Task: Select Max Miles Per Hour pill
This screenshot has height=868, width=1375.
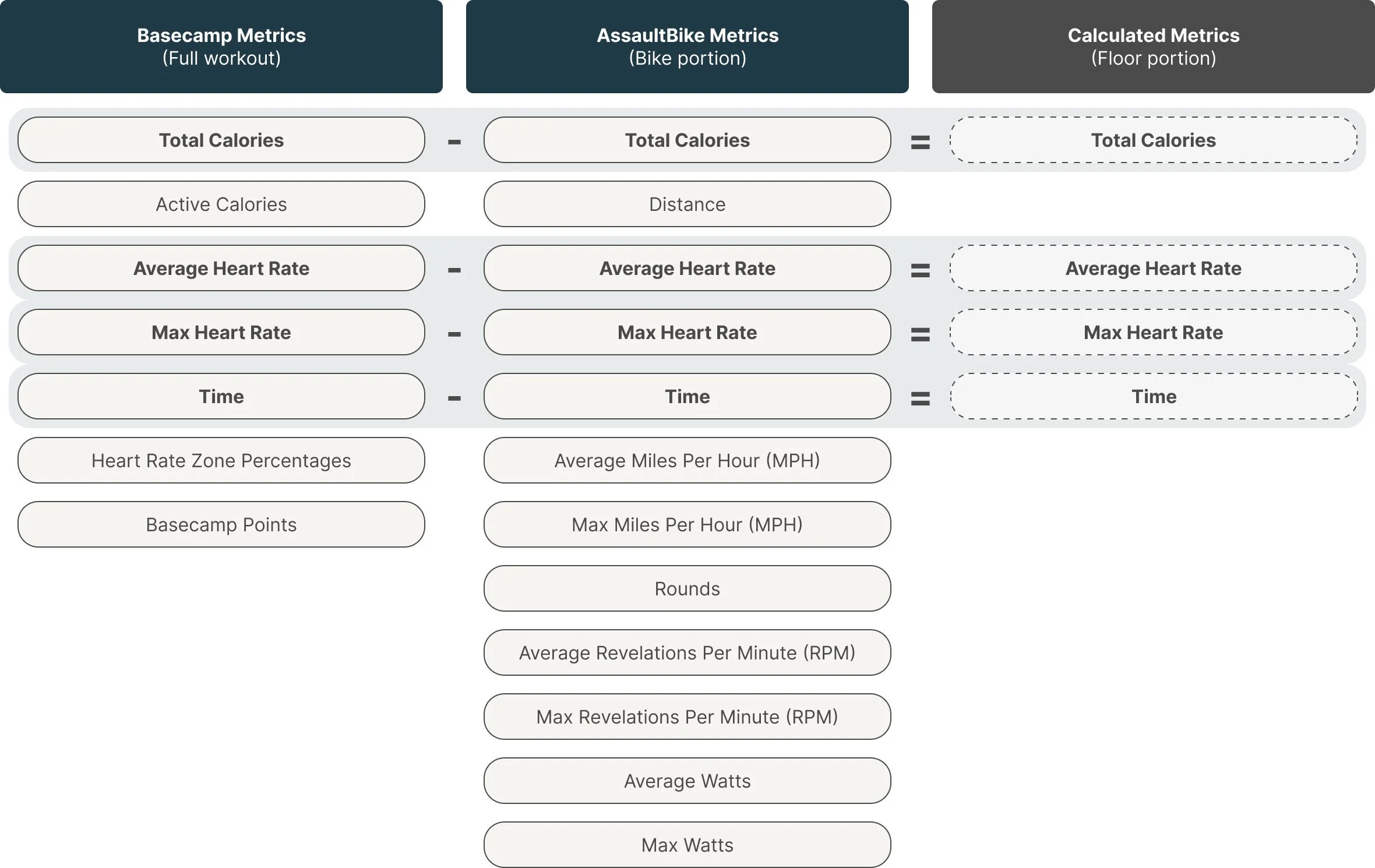Action: click(687, 524)
